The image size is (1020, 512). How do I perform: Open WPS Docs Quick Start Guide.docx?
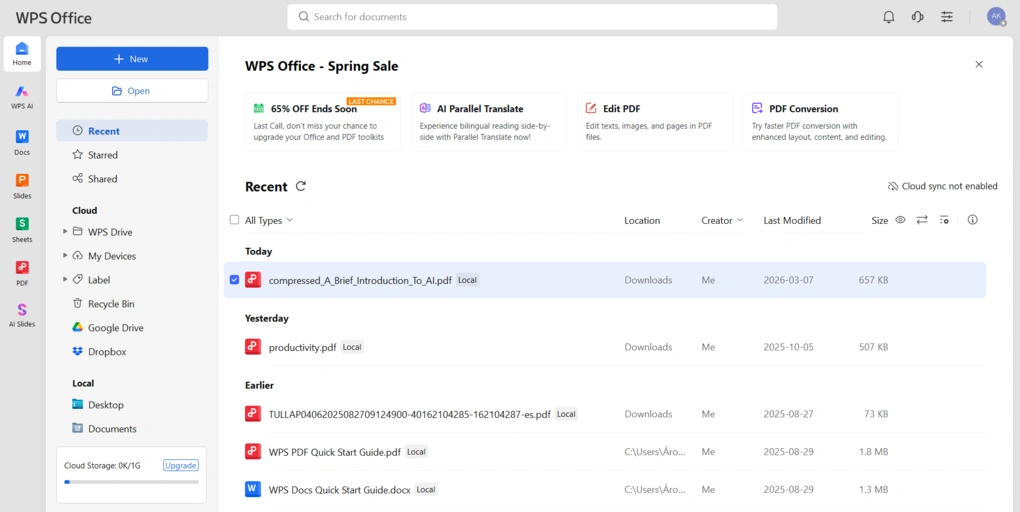340,489
